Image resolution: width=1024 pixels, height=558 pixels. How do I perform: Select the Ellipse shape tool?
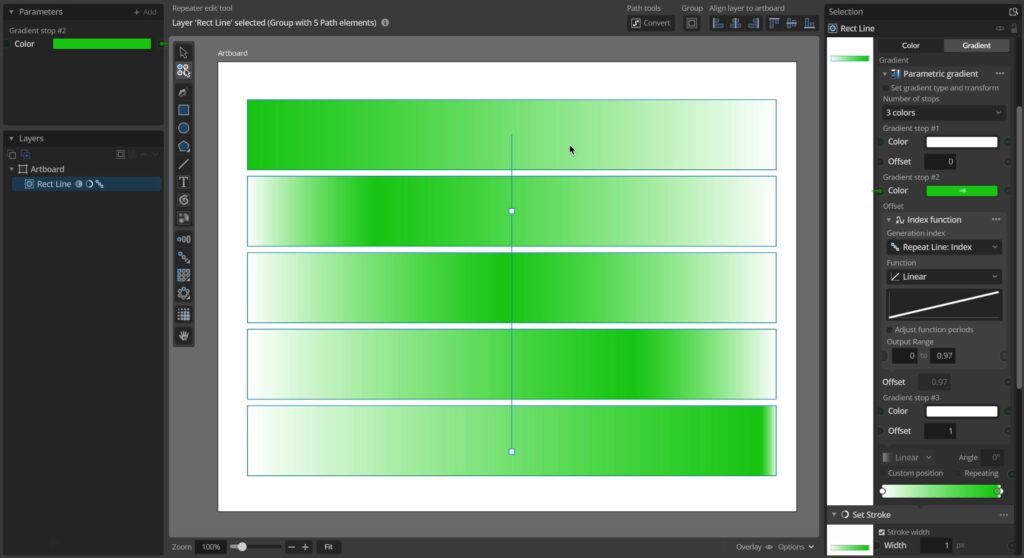click(184, 128)
